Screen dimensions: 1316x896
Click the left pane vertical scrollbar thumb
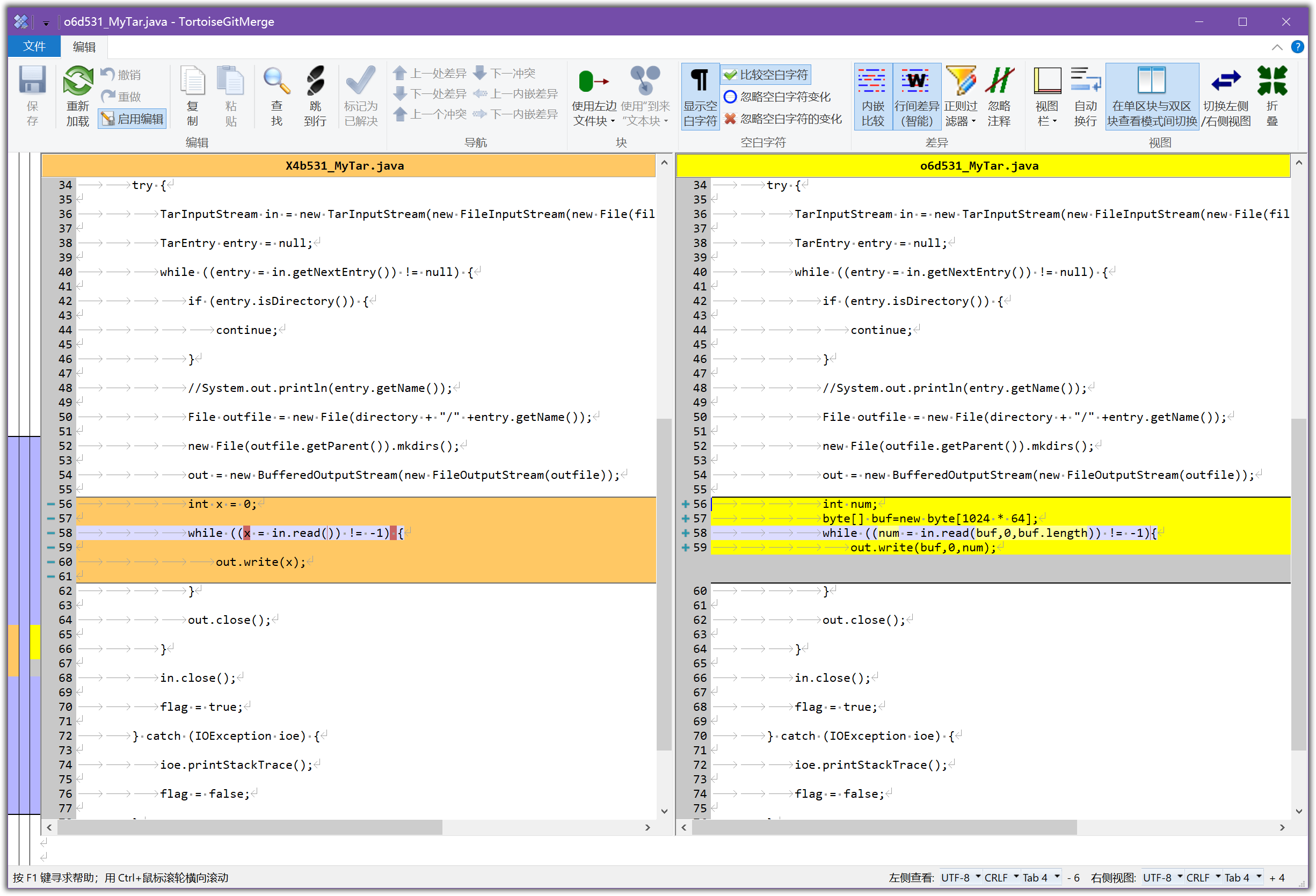point(664,584)
